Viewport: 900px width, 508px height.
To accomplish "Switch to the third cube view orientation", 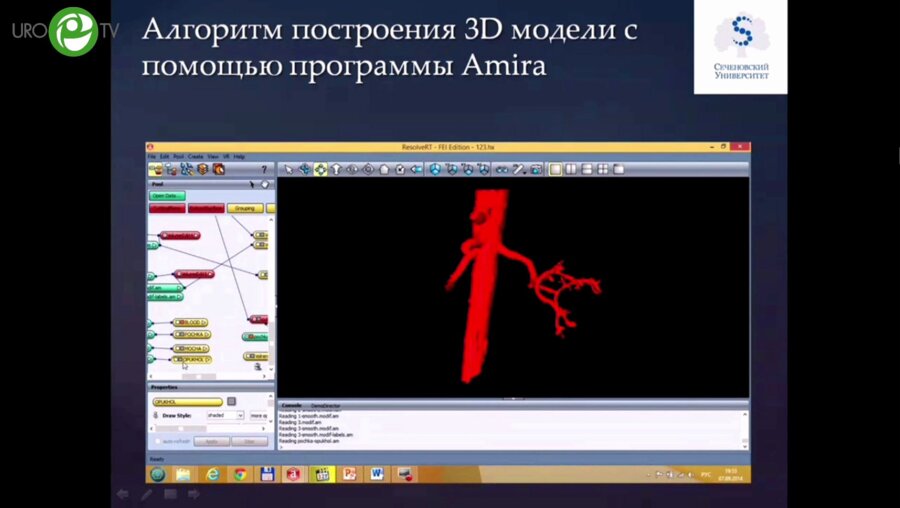I will [468, 169].
